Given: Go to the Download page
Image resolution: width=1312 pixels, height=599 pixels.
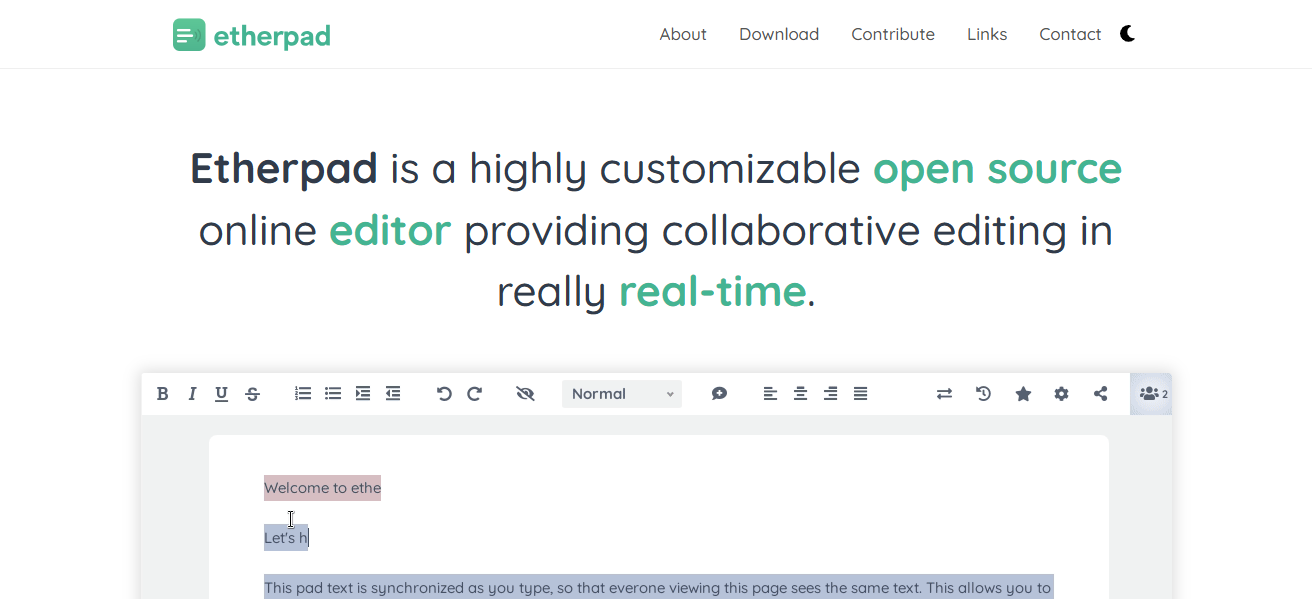Looking at the screenshot, I should coord(779,34).
